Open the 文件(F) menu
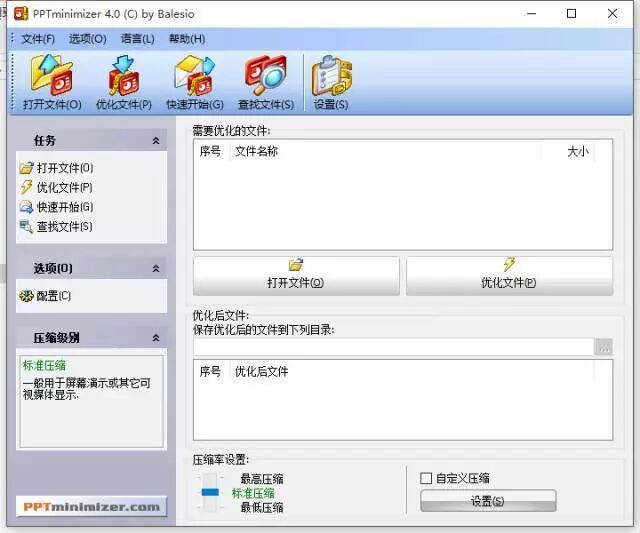This screenshot has height=533, width=640. click(38, 39)
